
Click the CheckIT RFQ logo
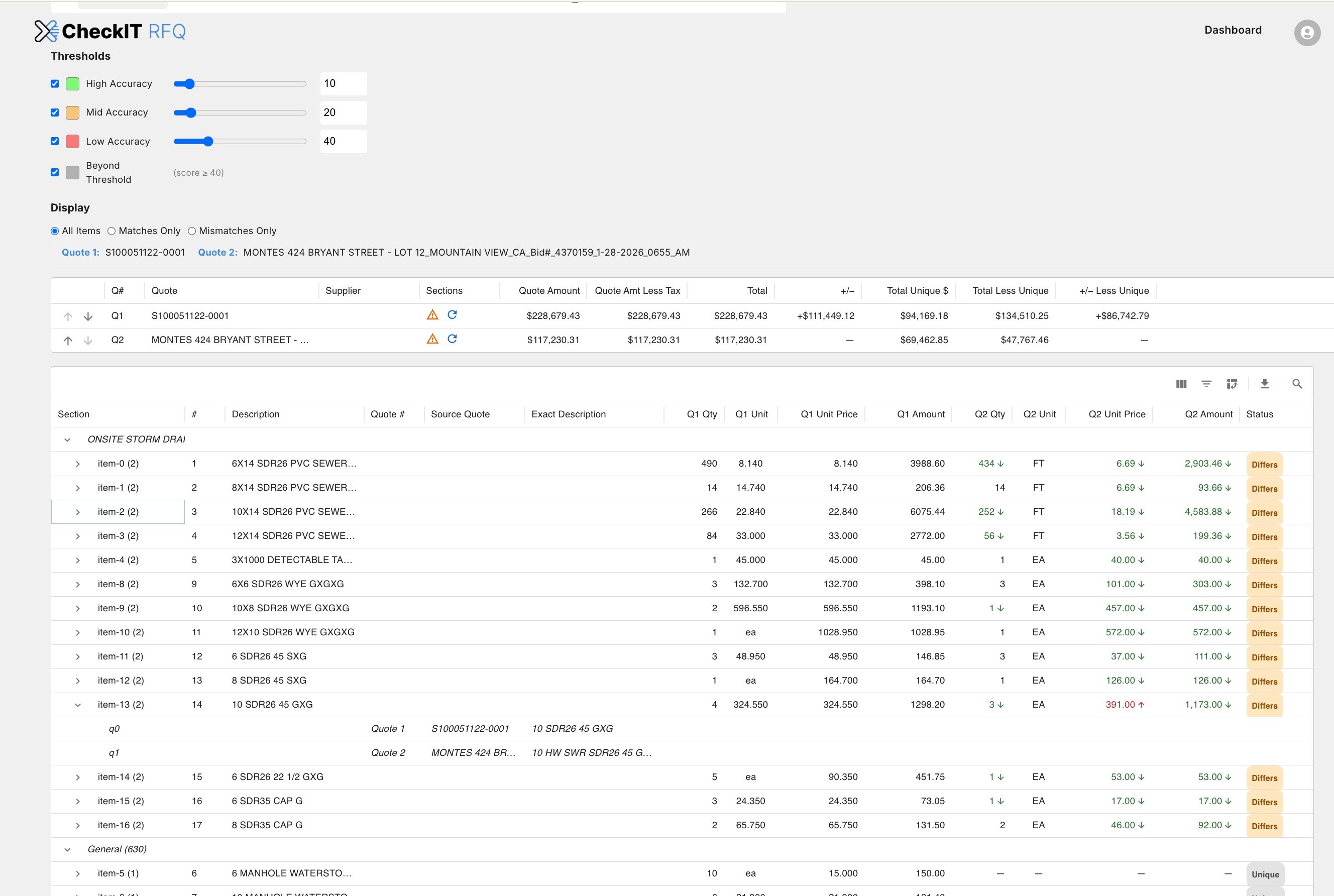coord(110,31)
